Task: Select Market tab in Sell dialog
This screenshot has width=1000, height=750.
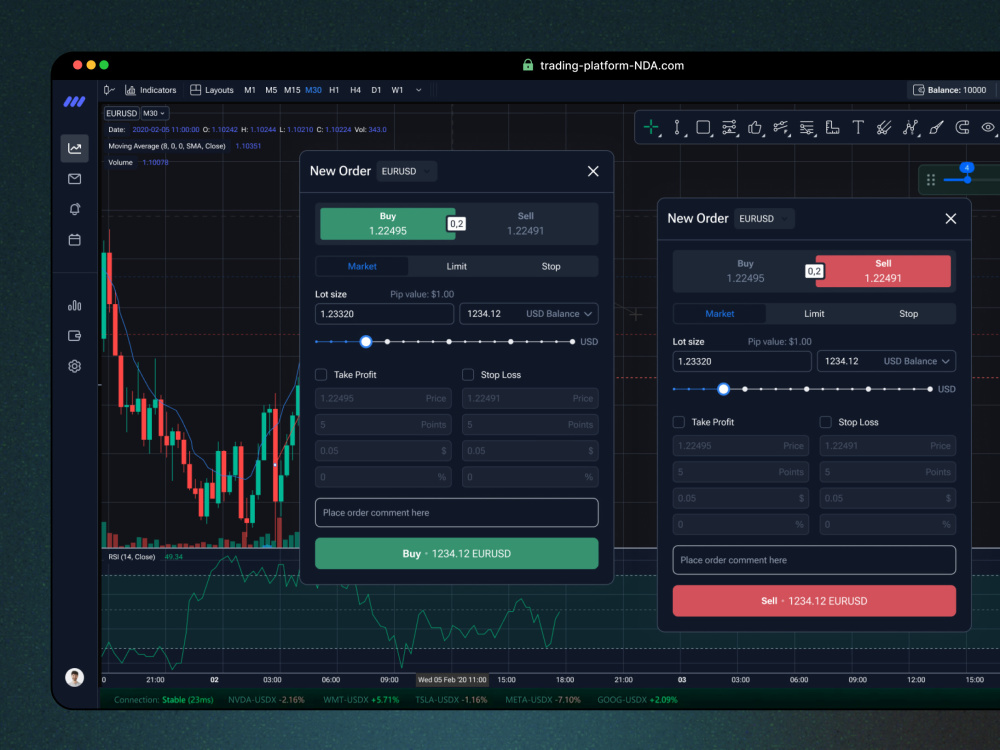Action: pyautogui.click(x=719, y=314)
